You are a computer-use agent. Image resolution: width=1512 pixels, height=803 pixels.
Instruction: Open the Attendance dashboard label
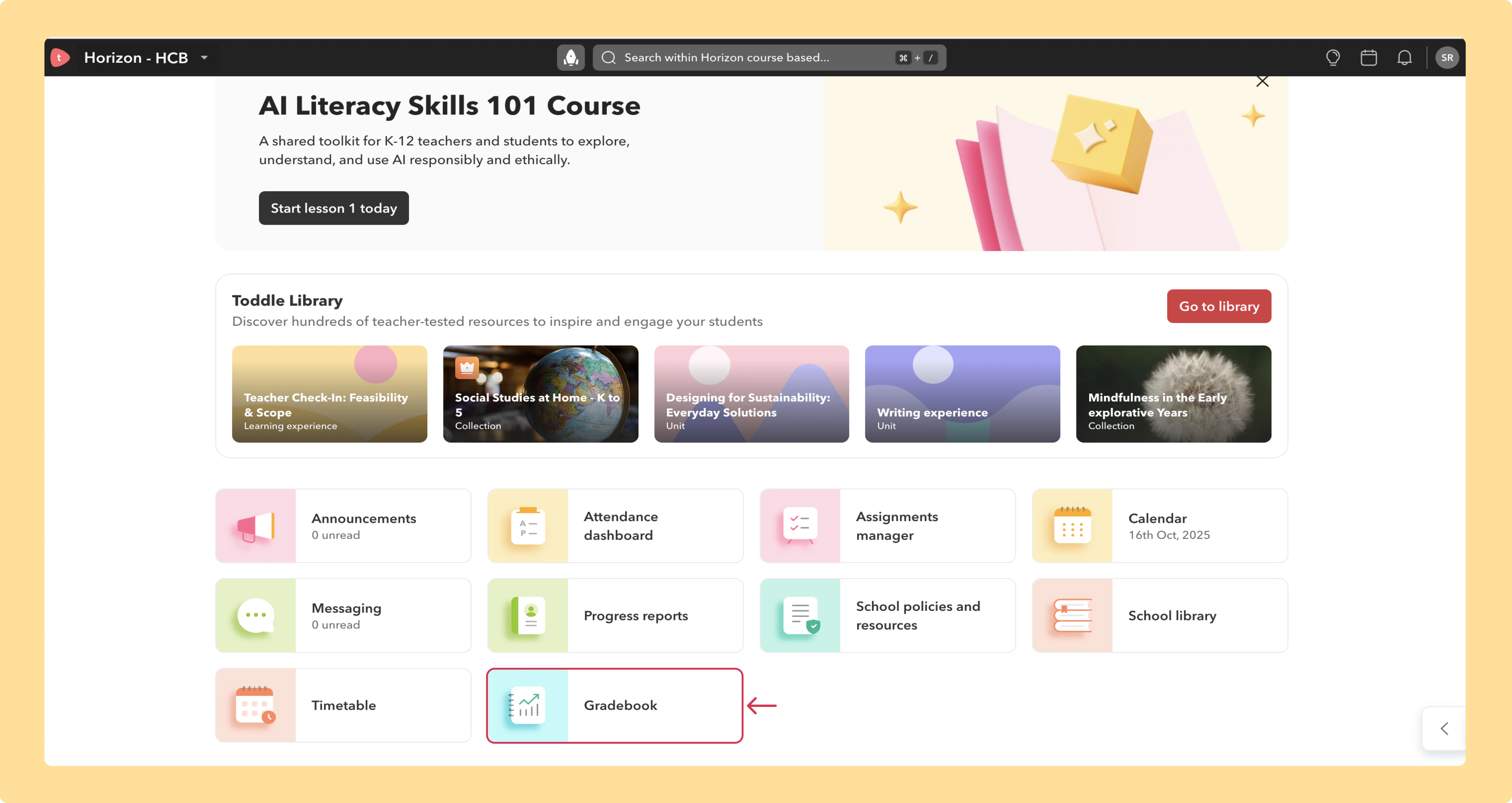tap(621, 526)
